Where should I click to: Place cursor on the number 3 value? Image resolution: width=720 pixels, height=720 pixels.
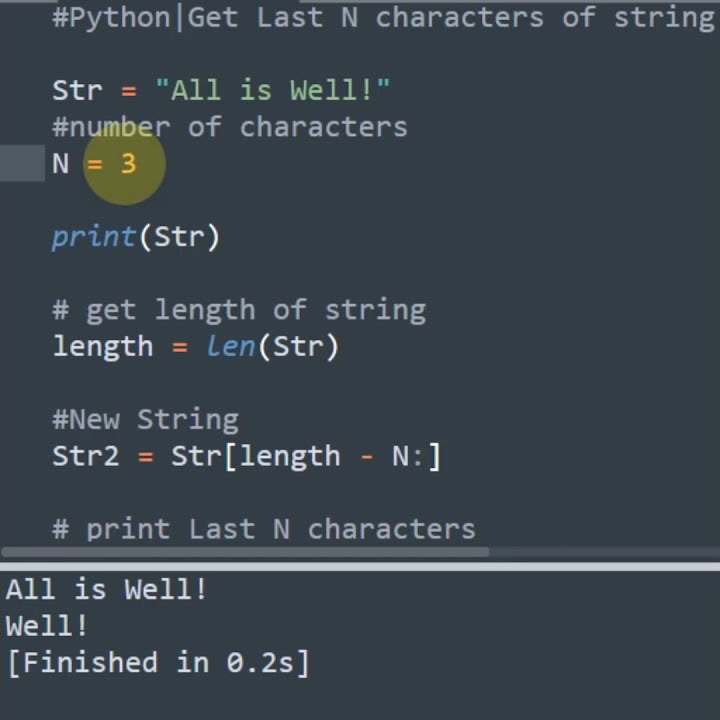[128, 163]
